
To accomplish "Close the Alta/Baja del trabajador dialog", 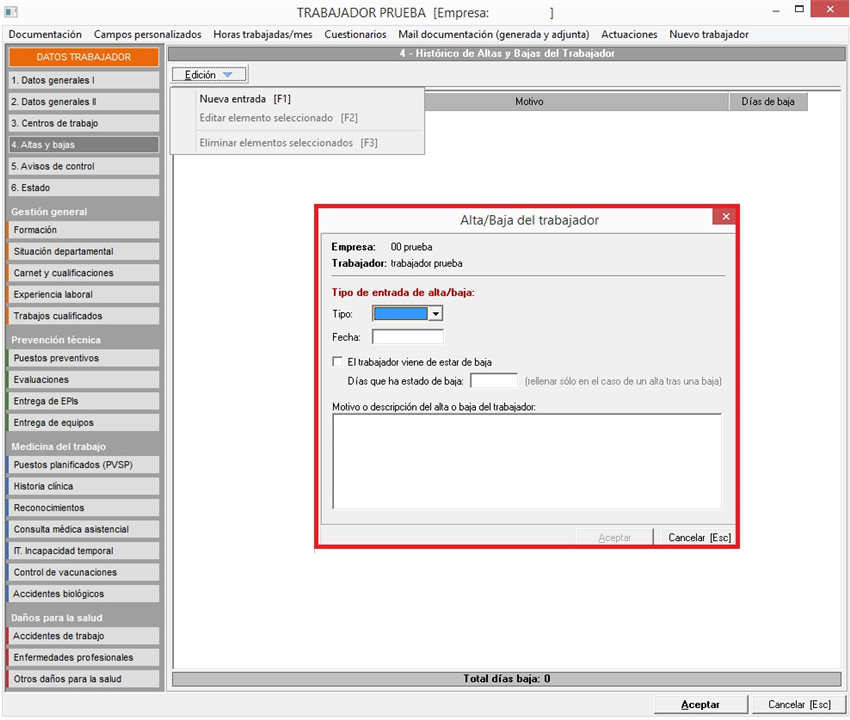I will [x=725, y=217].
